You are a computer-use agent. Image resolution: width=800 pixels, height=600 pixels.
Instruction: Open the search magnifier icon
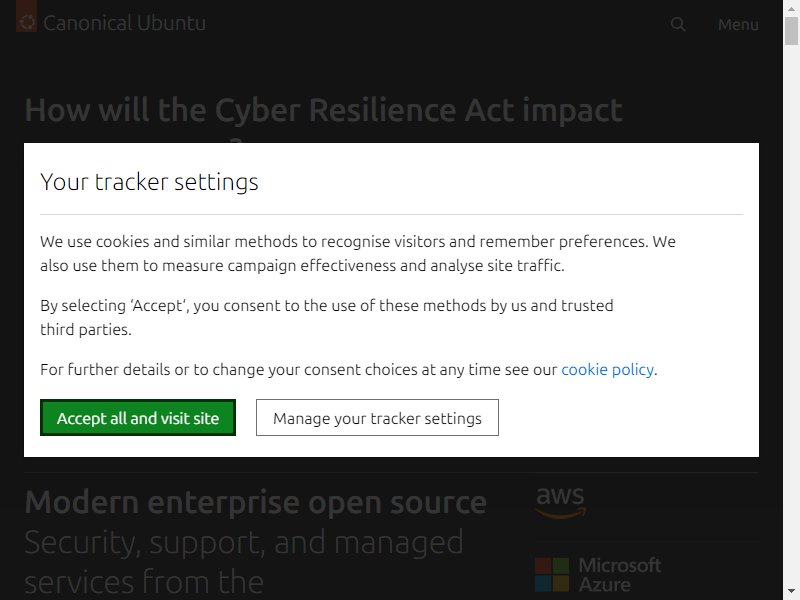[x=678, y=24]
